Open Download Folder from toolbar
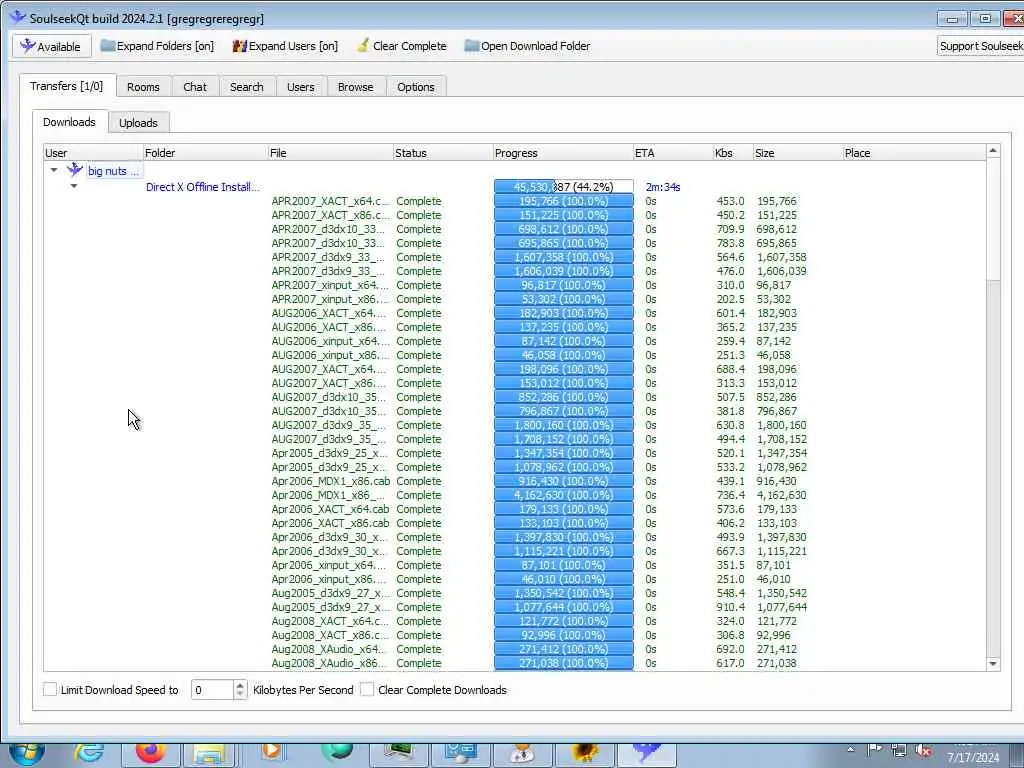This screenshot has width=1024, height=768. coord(527,46)
